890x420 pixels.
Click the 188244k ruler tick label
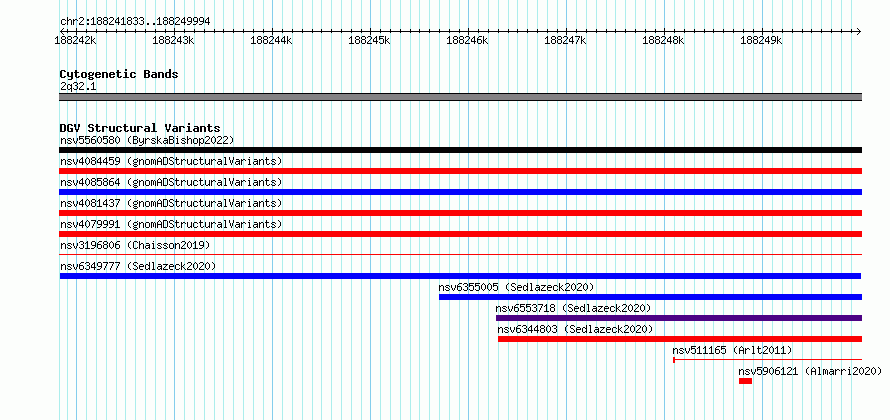click(271, 40)
